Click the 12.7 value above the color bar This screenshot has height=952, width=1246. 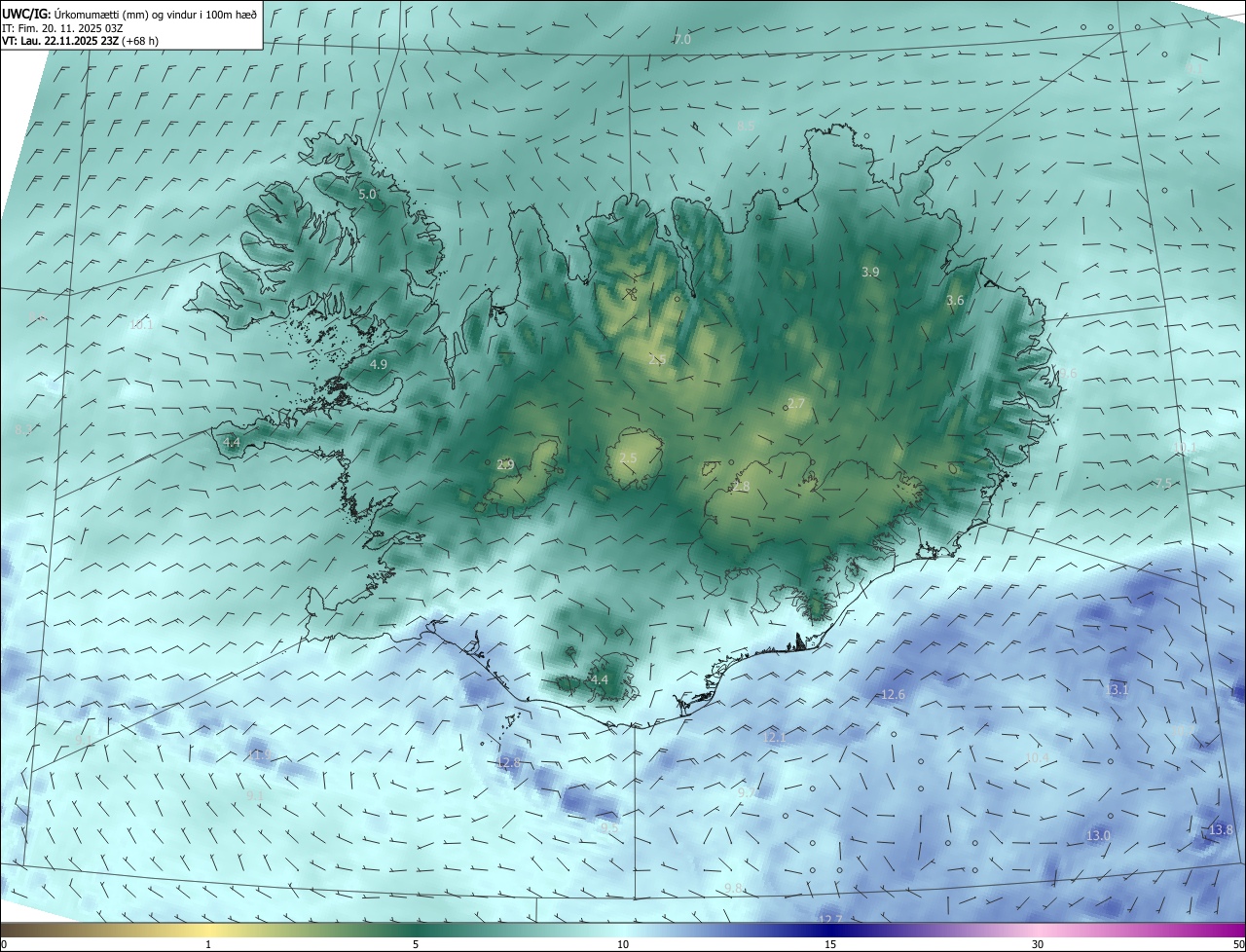point(830,919)
